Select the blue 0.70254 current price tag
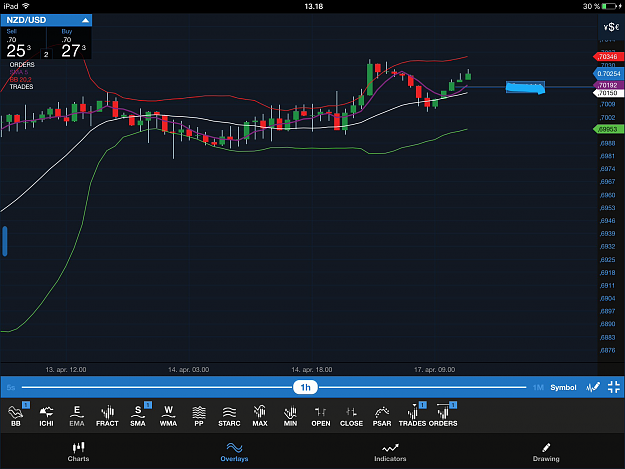This screenshot has height=469, width=625. pyautogui.click(x=608, y=74)
